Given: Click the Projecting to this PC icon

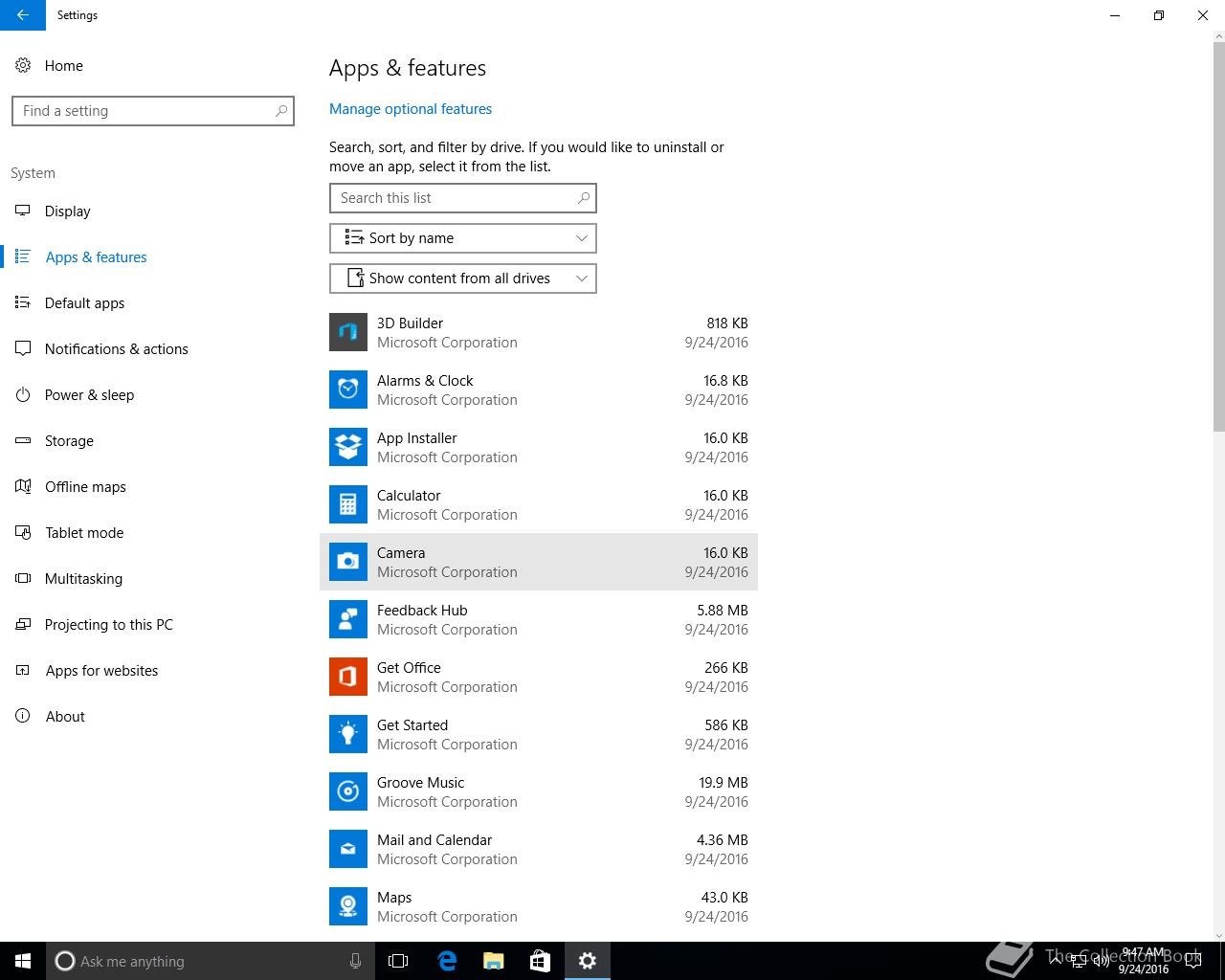Looking at the screenshot, I should pyautogui.click(x=23, y=624).
